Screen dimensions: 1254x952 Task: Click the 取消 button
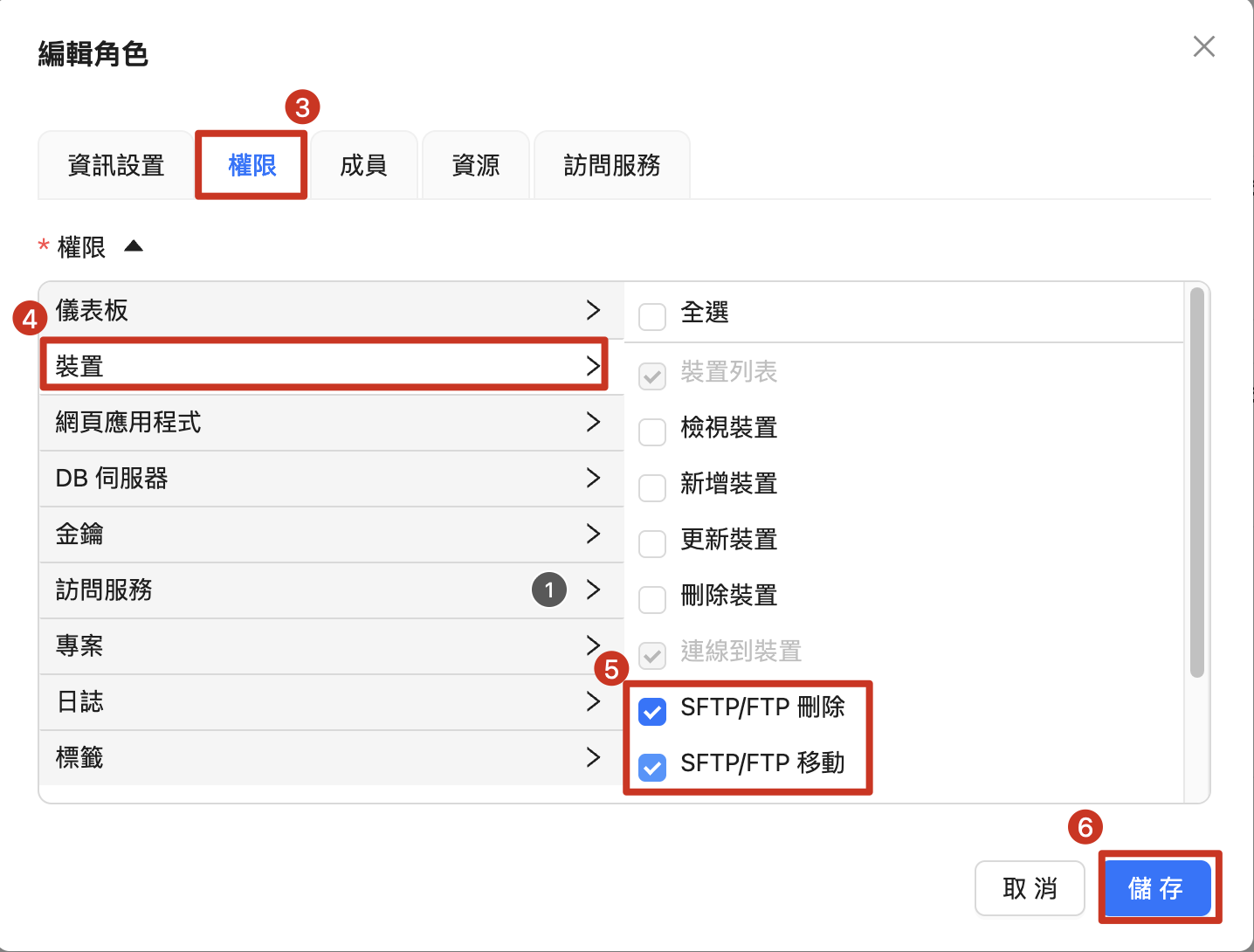point(1030,888)
